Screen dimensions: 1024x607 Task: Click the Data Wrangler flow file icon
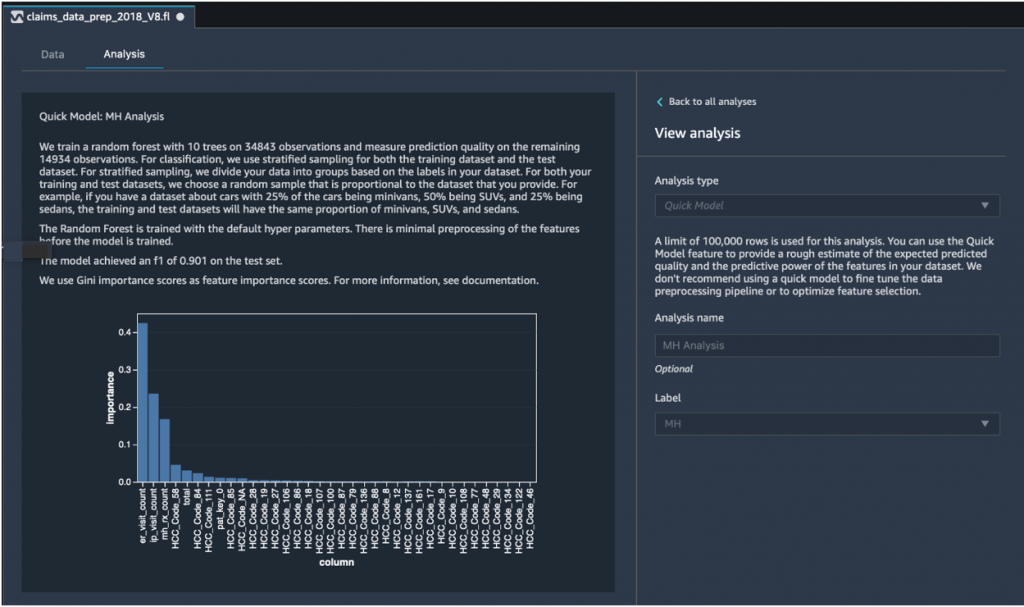click(16, 17)
